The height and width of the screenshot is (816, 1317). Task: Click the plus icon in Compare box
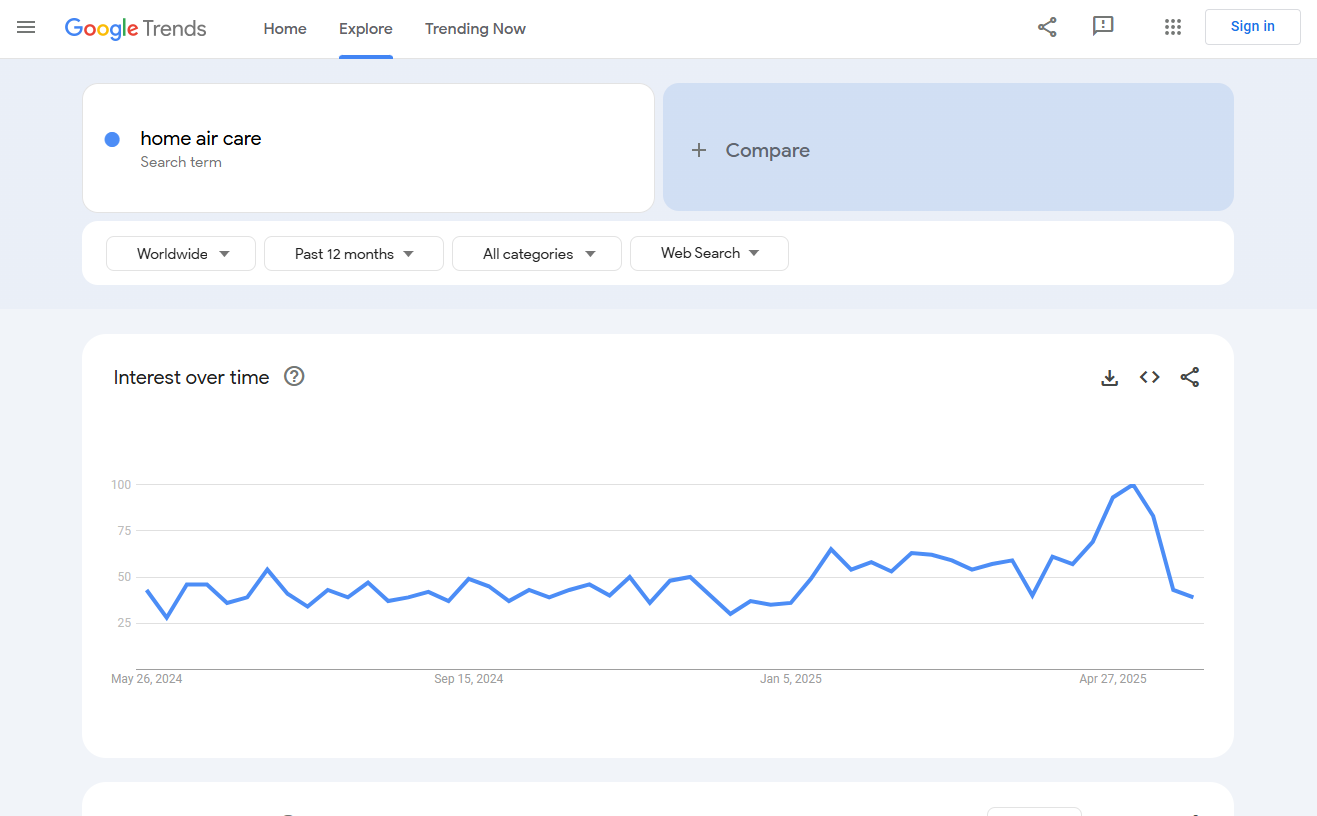(699, 150)
